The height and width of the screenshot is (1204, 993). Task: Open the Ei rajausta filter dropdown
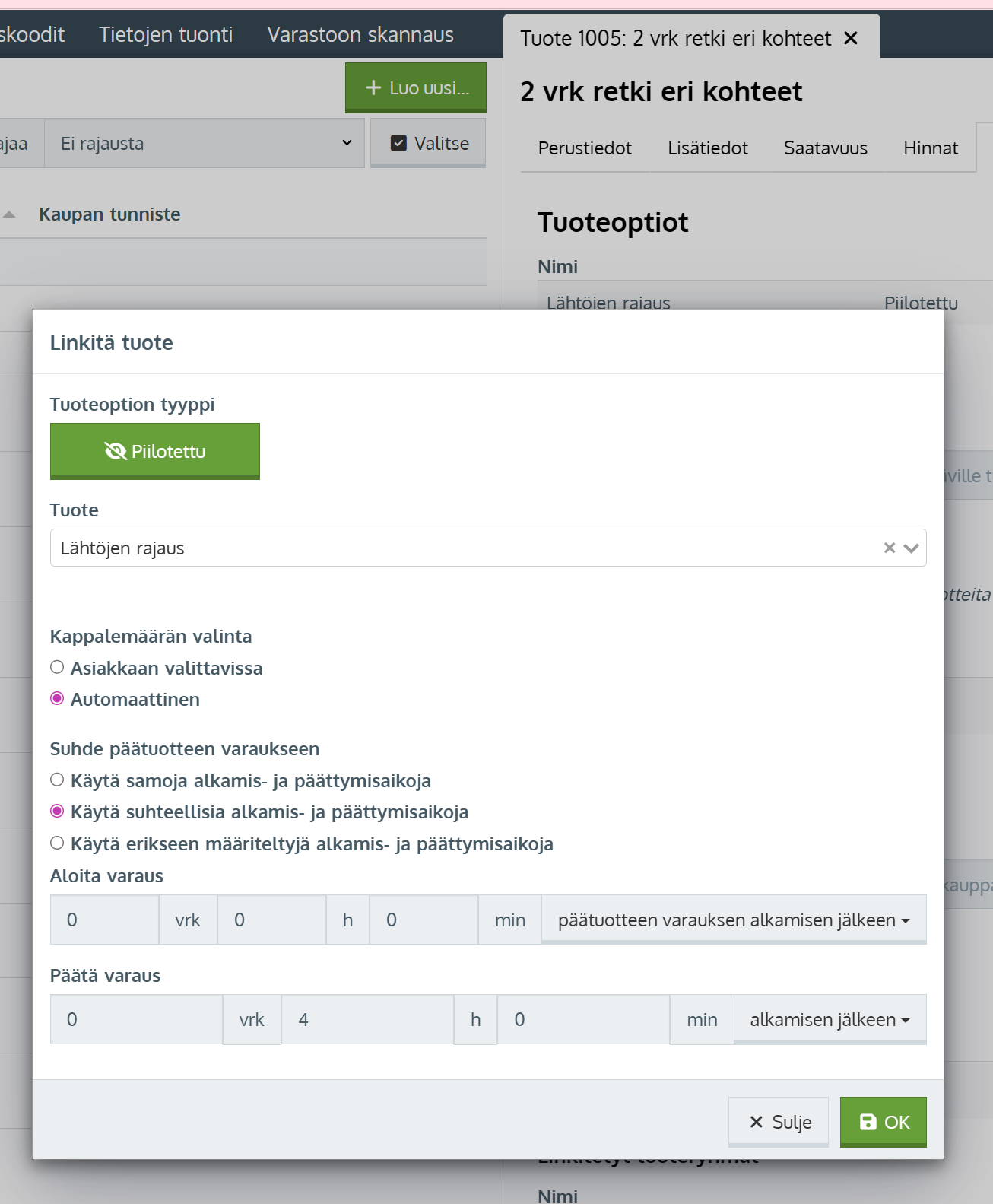click(205, 143)
